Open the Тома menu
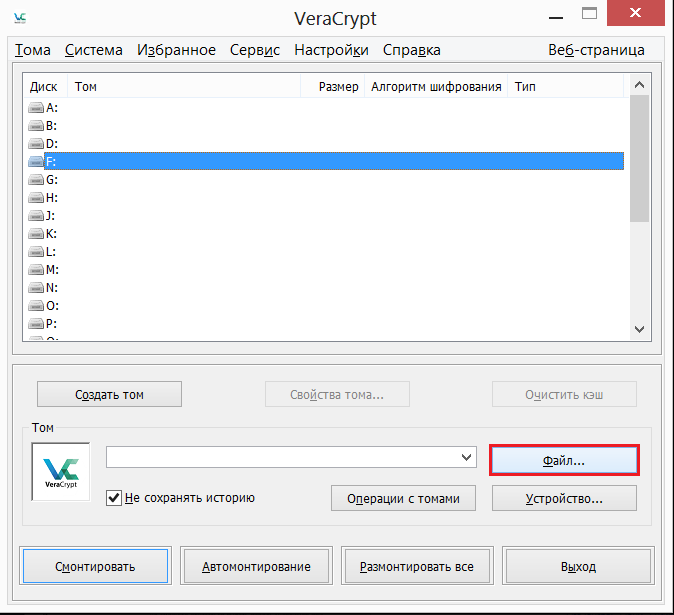The image size is (674, 615). (33, 50)
